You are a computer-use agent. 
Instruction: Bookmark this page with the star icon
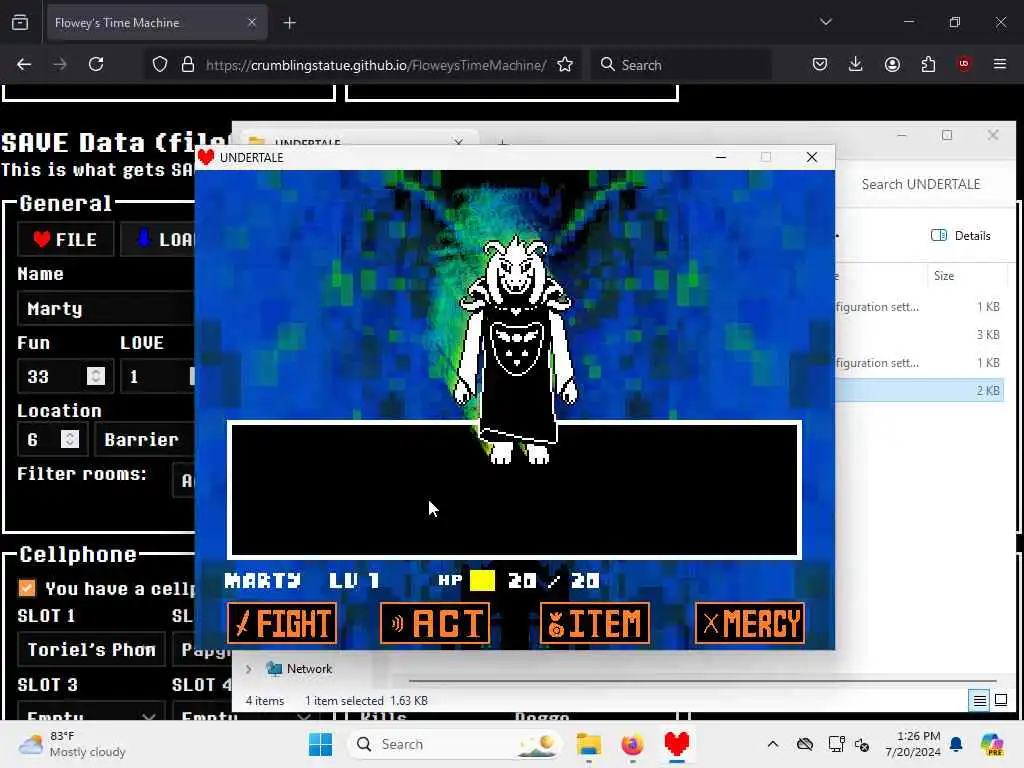(565, 65)
